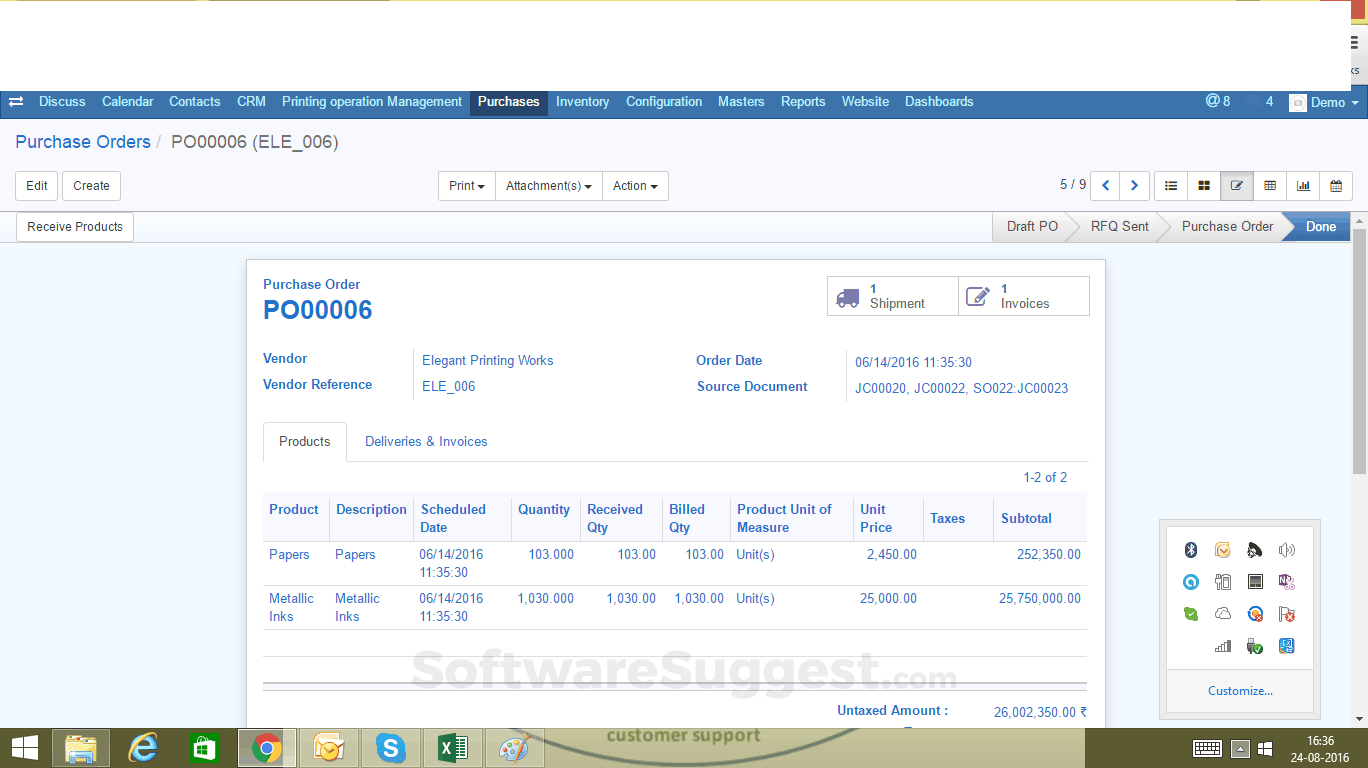Switch to list view of purchase orders
1368x768 pixels.
pyautogui.click(x=1170, y=186)
